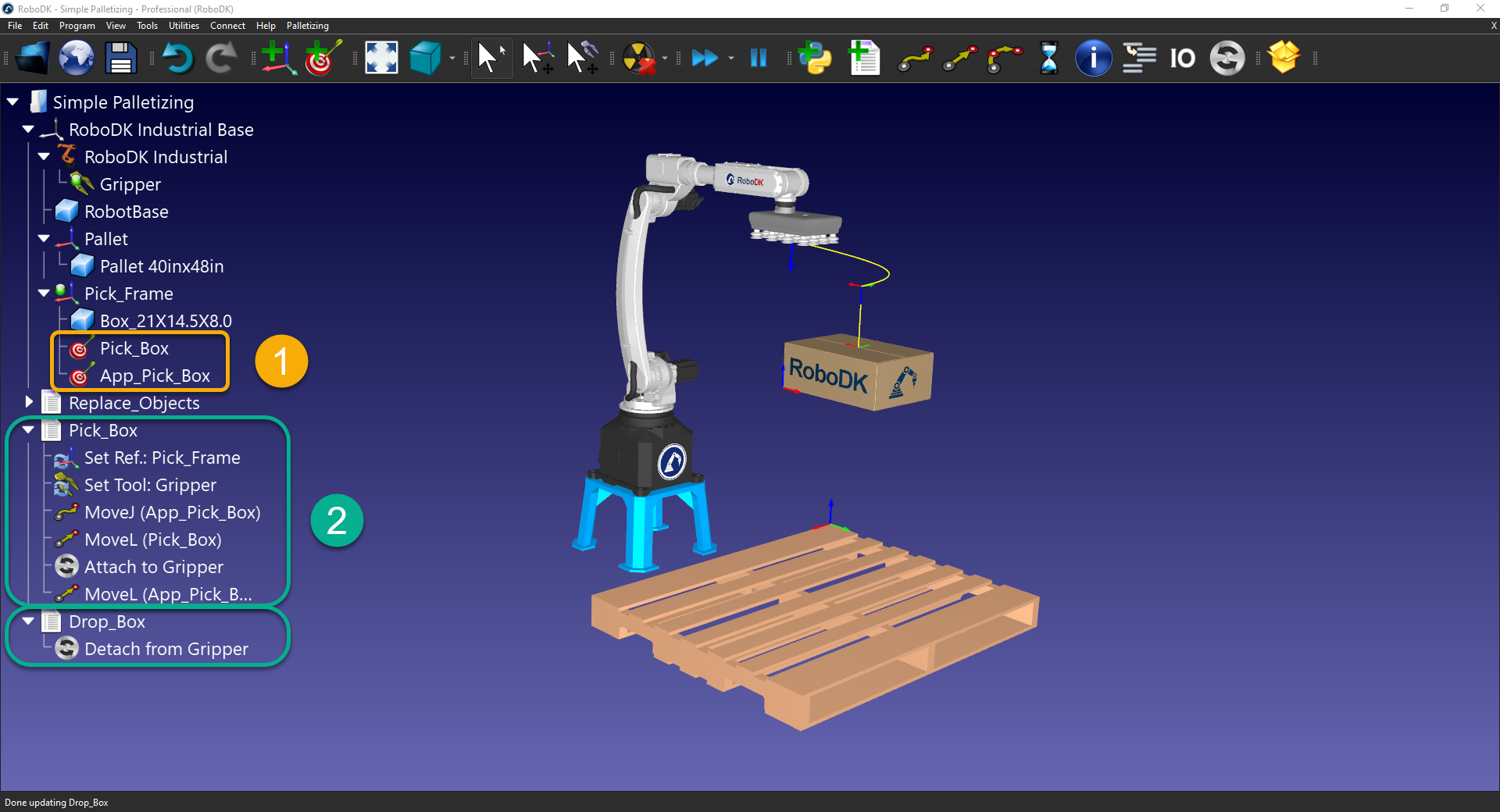Undo the last action
The width and height of the screenshot is (1500, 812).
pos(178,58)
